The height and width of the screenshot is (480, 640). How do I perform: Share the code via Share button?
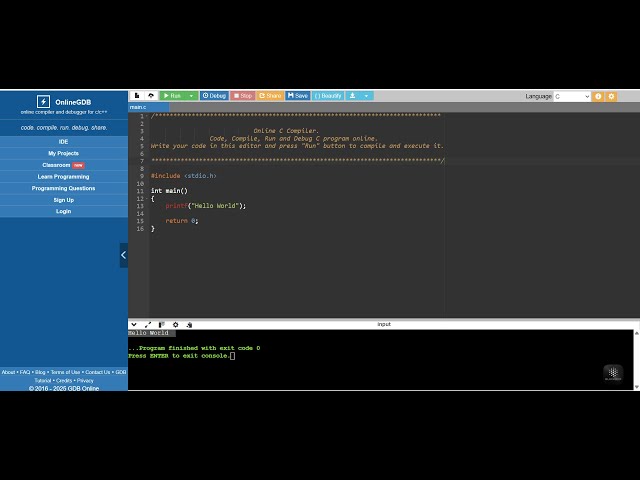(270, 96)
